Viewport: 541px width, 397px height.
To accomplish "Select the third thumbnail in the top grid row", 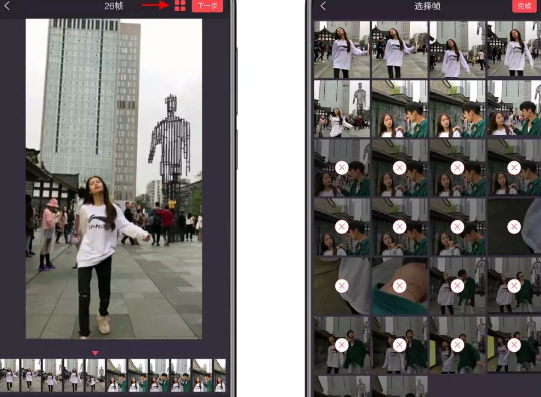I will [458, 50].
